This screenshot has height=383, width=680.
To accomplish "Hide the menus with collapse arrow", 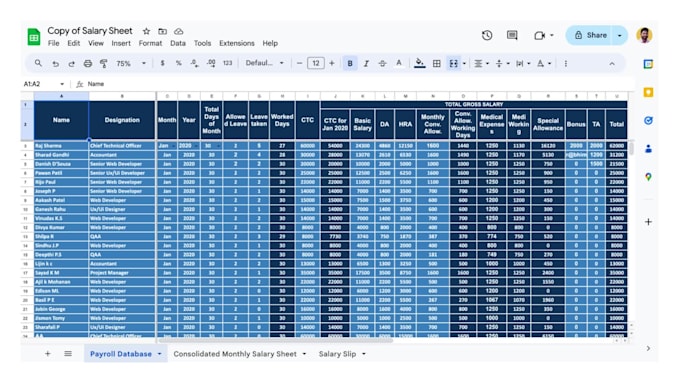I will tap(612, 64).
